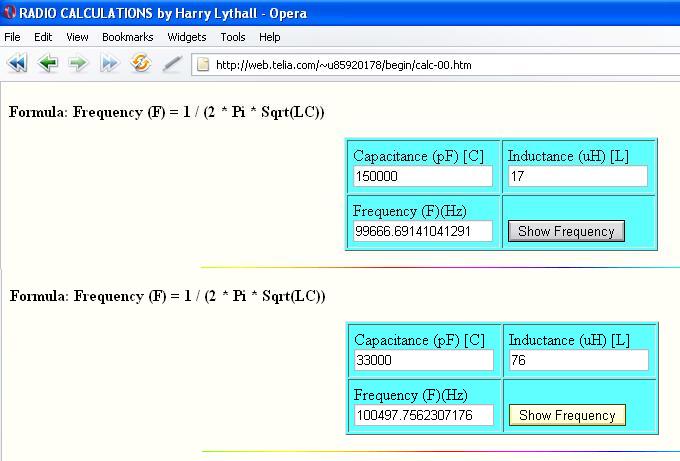Click Show Frequency in the first calculator
The height and width of the screenshot is (461, 680).
pos(566,231)
